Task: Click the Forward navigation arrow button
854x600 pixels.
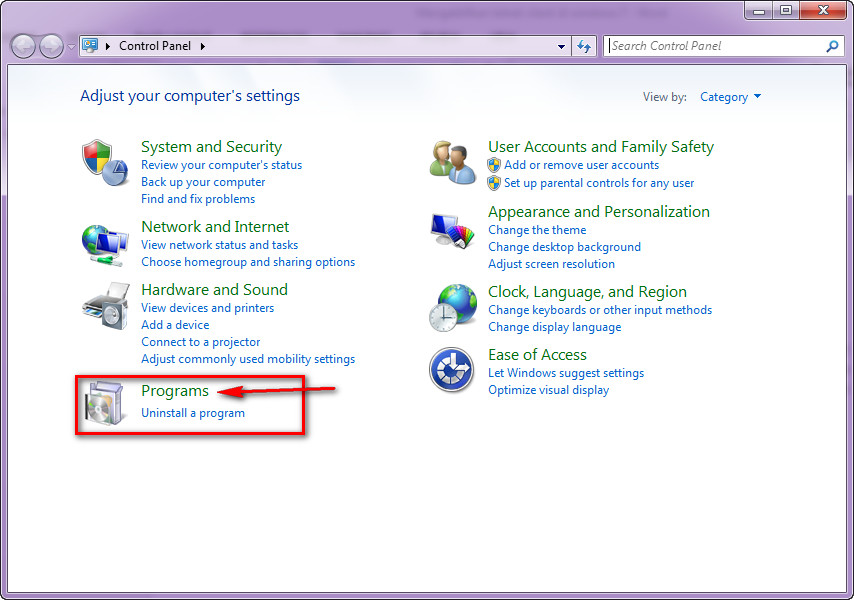Action: [51, 46]
